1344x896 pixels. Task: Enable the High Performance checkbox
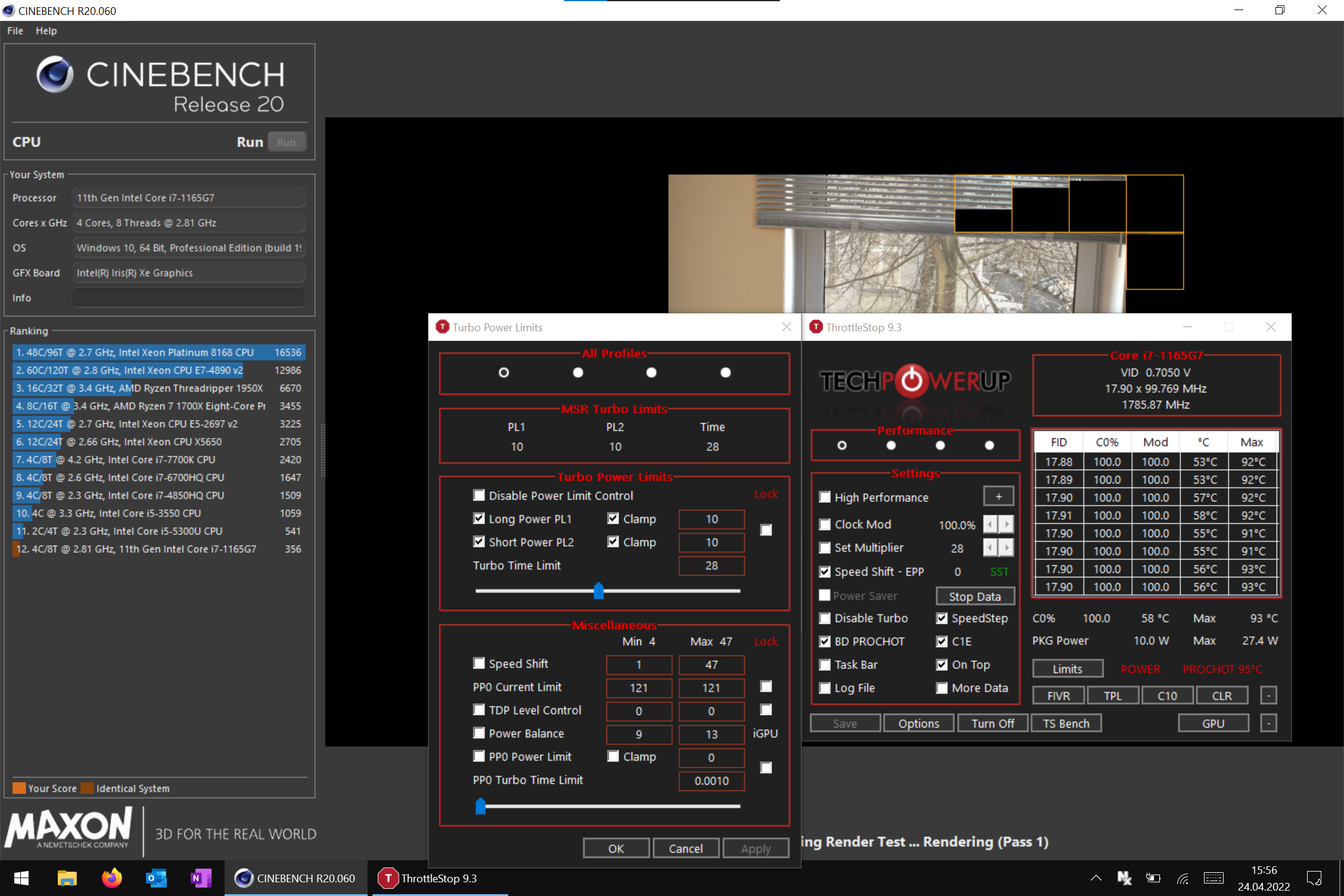tap(825, 497)
